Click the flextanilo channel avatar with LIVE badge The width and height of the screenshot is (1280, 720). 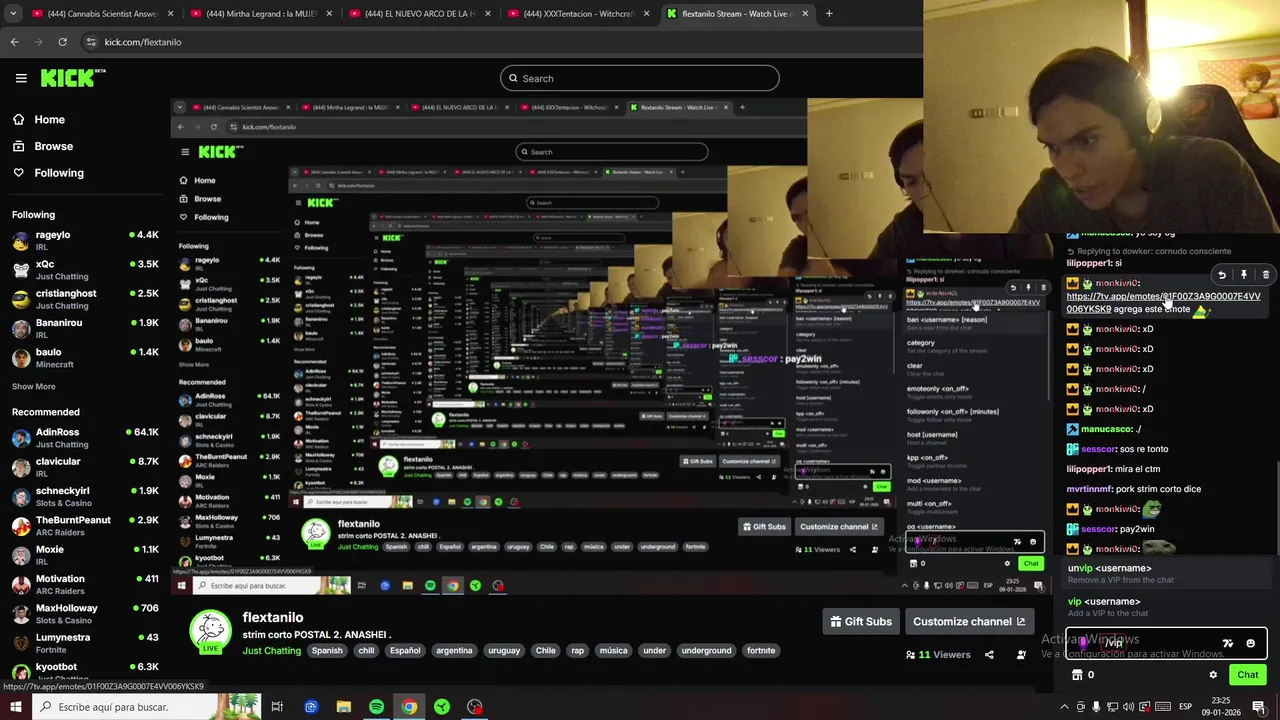(210, 632)
